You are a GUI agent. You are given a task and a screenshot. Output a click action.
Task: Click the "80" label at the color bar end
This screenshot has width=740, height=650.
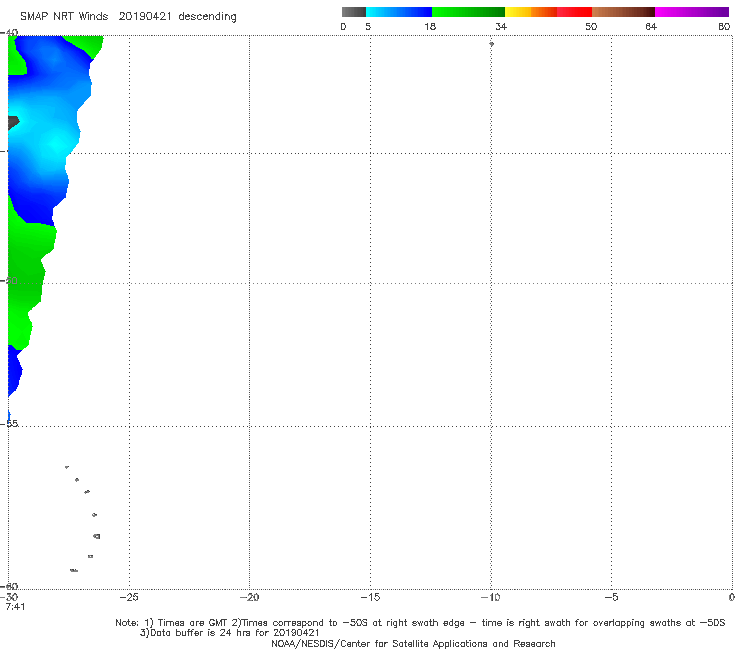724,26
